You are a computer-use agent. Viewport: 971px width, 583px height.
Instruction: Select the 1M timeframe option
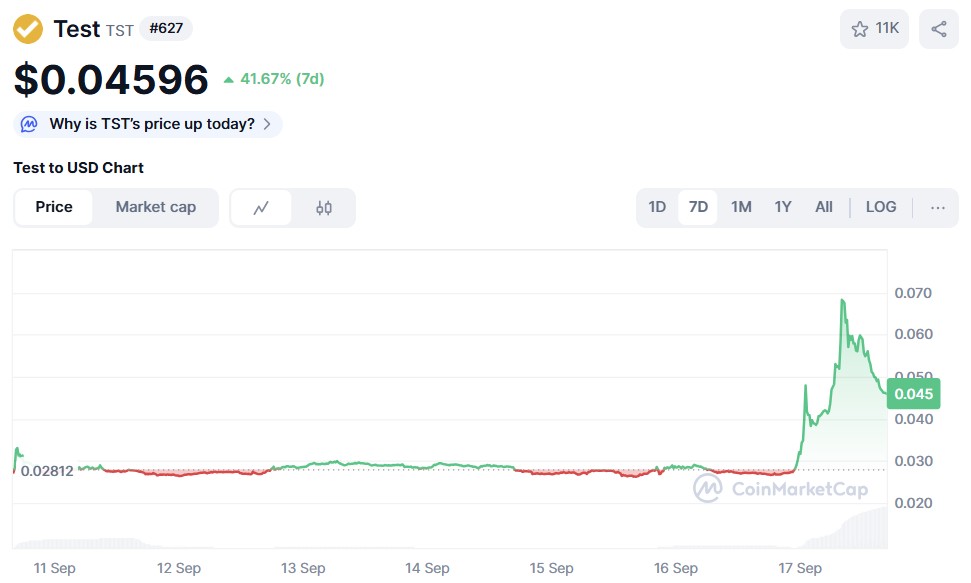741,207
